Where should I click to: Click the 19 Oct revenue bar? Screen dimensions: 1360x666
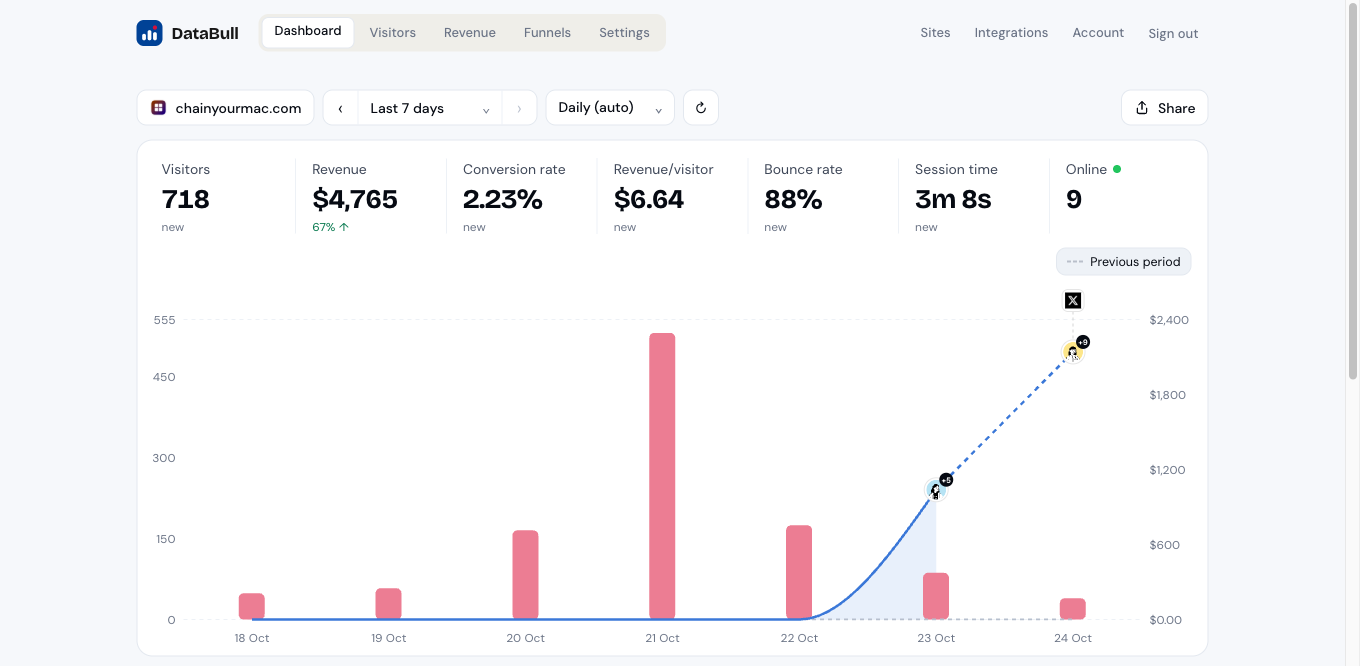(388, 604)
